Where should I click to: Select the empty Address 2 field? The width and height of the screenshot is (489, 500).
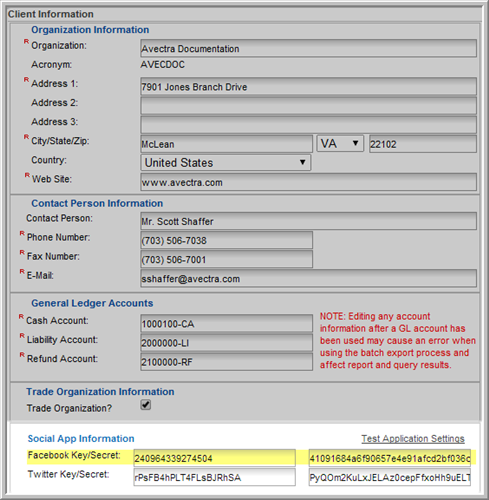[308, 106]
